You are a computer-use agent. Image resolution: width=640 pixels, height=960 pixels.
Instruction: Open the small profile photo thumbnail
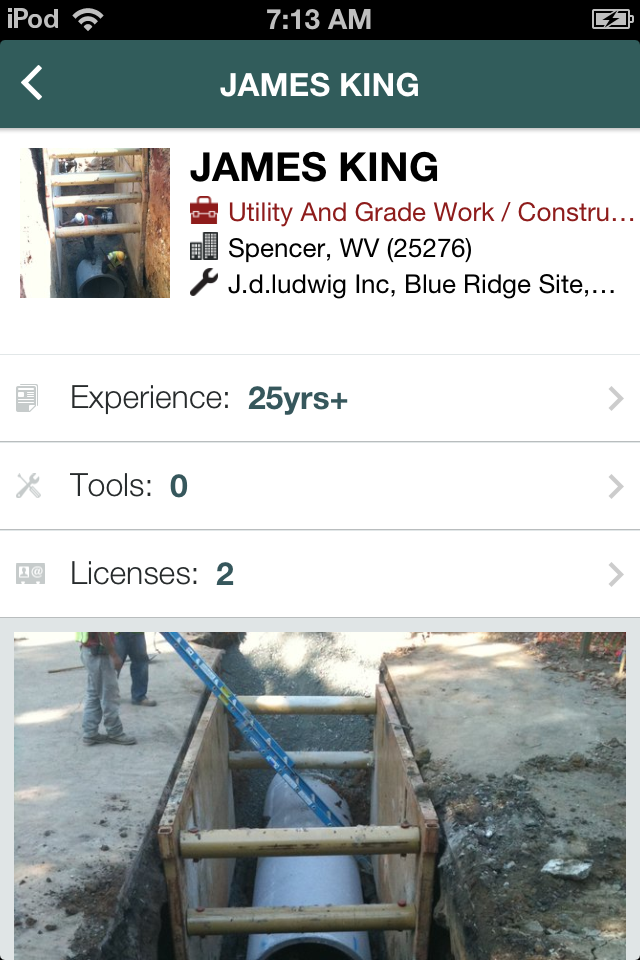(94, 222)
